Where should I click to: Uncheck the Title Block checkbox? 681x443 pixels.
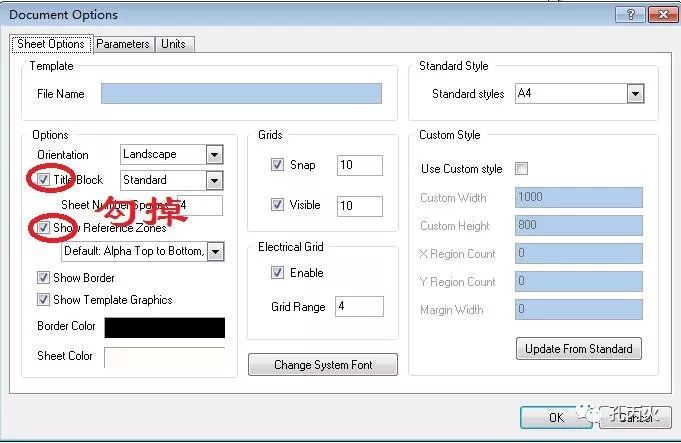(43, 180)
